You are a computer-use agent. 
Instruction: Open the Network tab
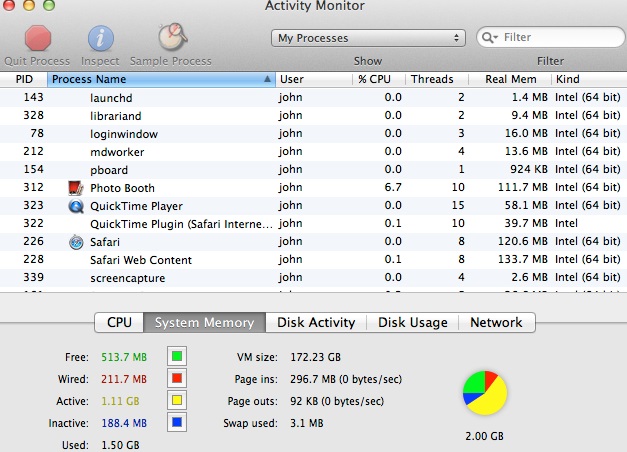point(496,322)
